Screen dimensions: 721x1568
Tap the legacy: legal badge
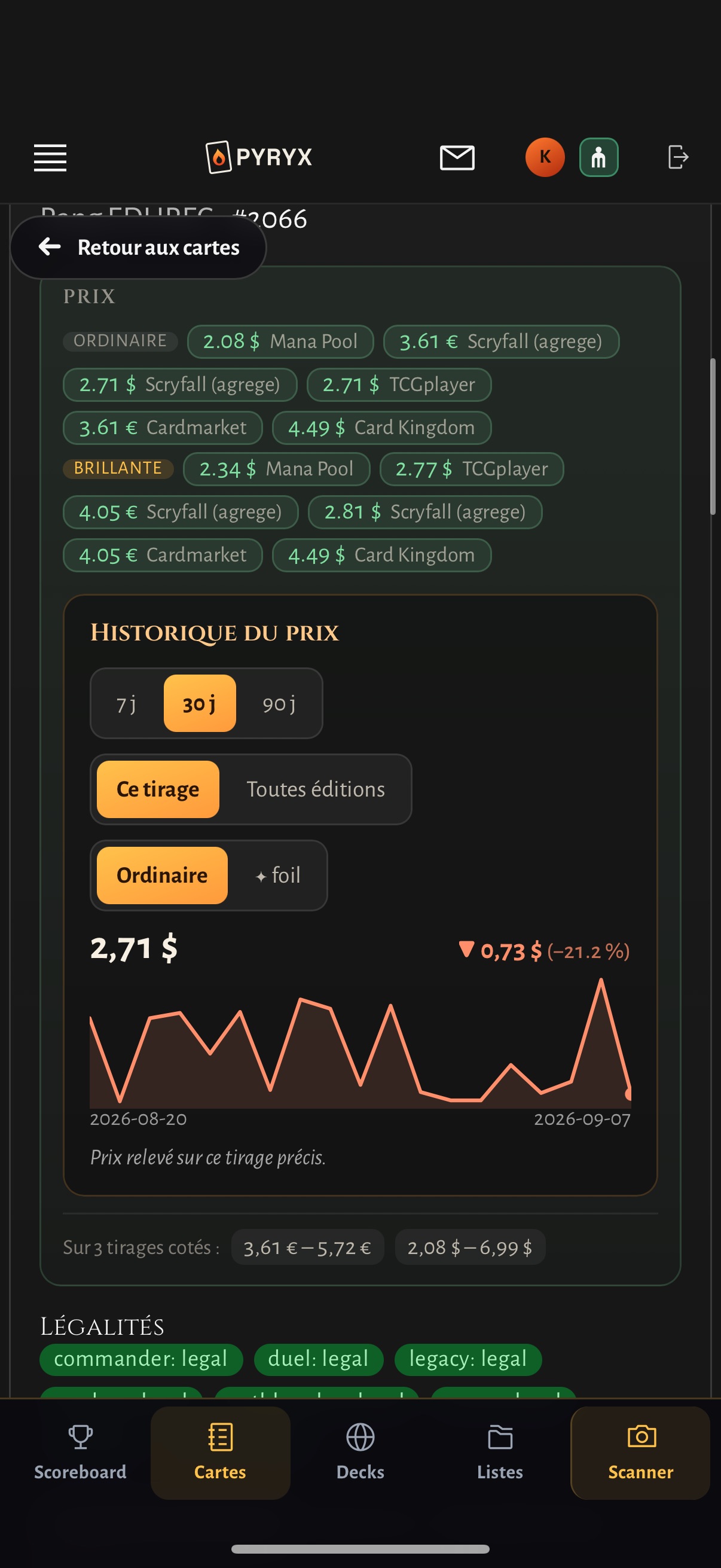coord(468,1359)
